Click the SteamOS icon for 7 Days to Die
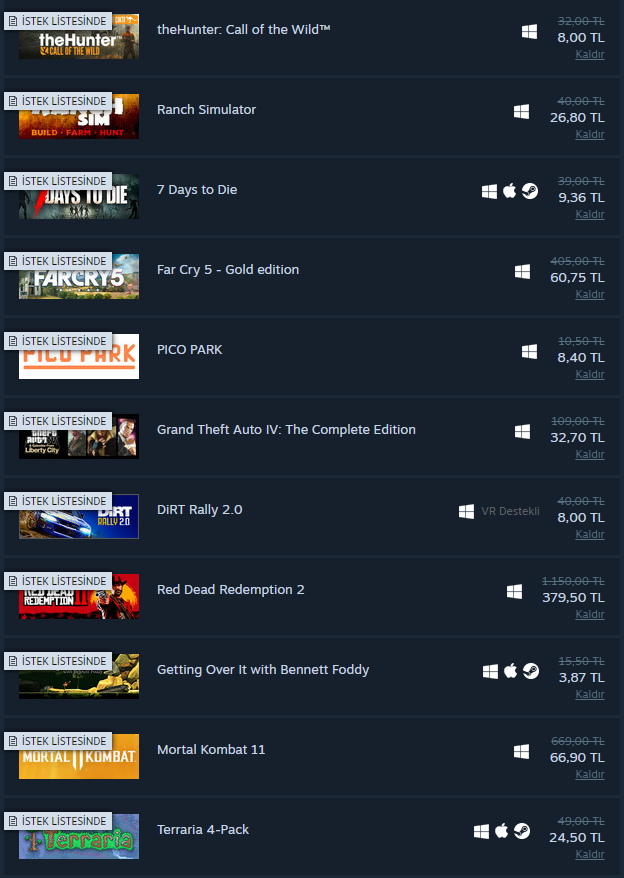This screenshot has height=878, width=624. (530, 191)
